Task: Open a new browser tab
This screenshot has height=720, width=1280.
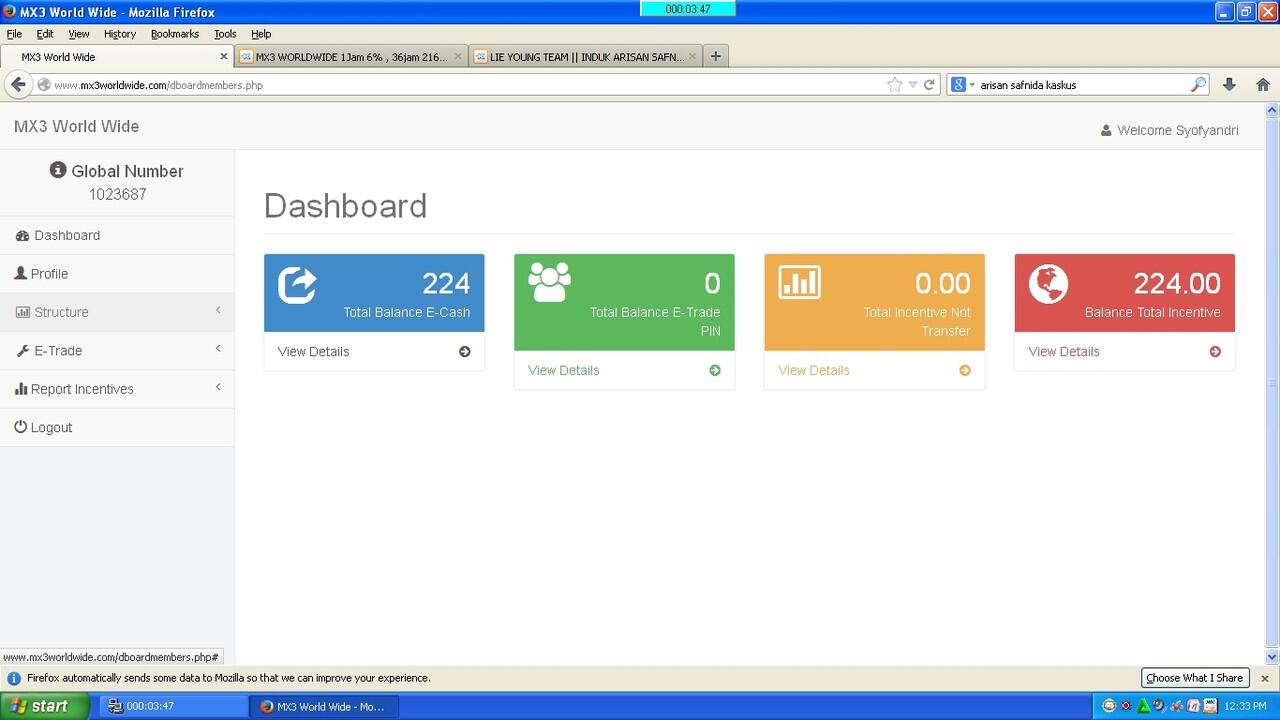Action: click(715, 57)
